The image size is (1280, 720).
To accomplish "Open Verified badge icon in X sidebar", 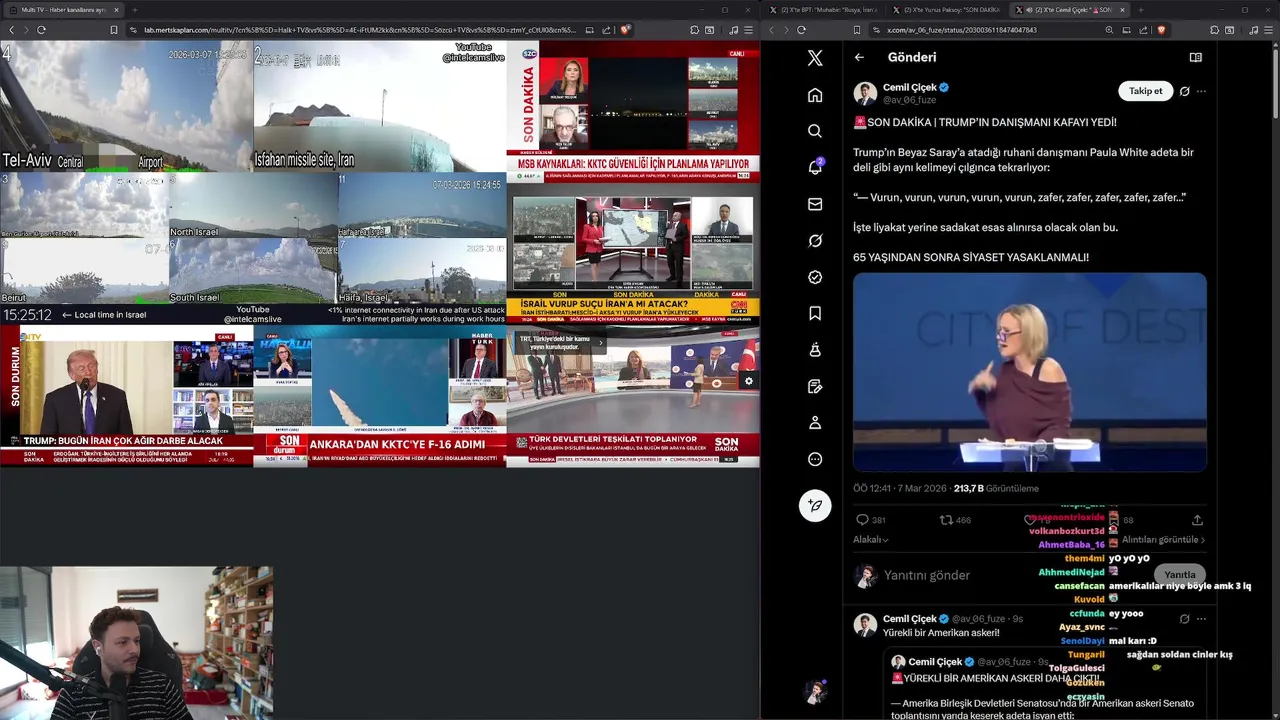I will coord(815,277).
